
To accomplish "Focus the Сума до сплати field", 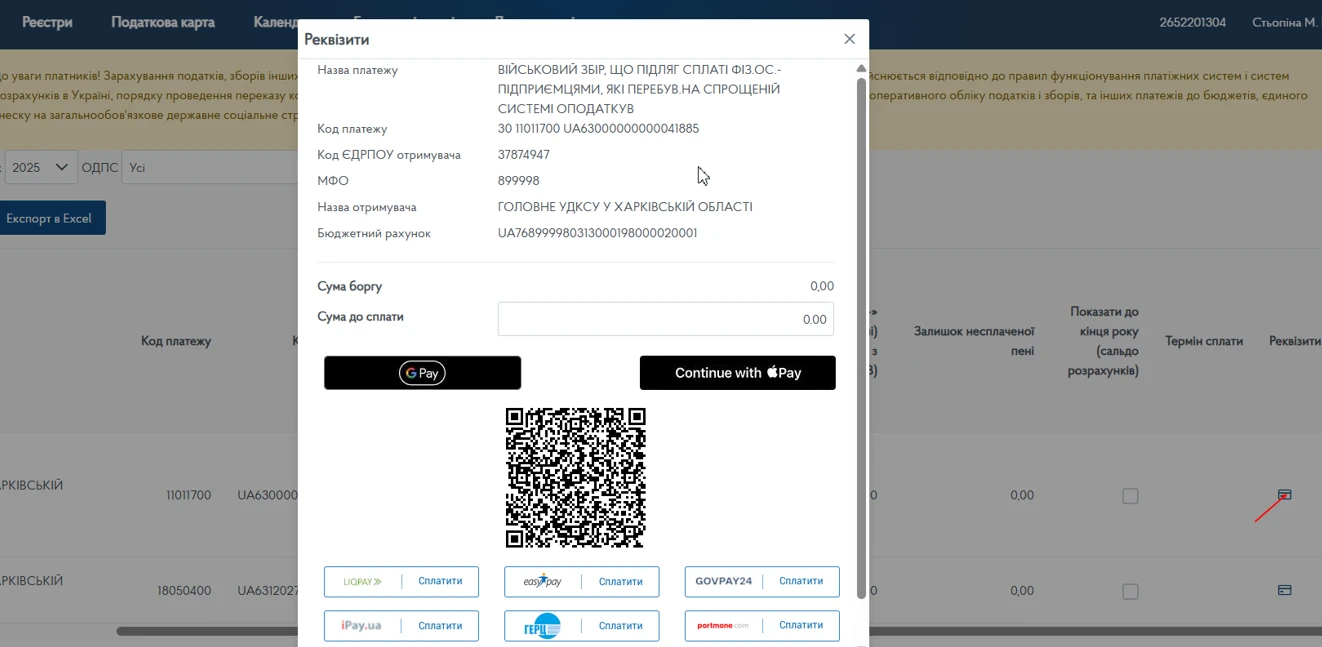I will [665, 319].
